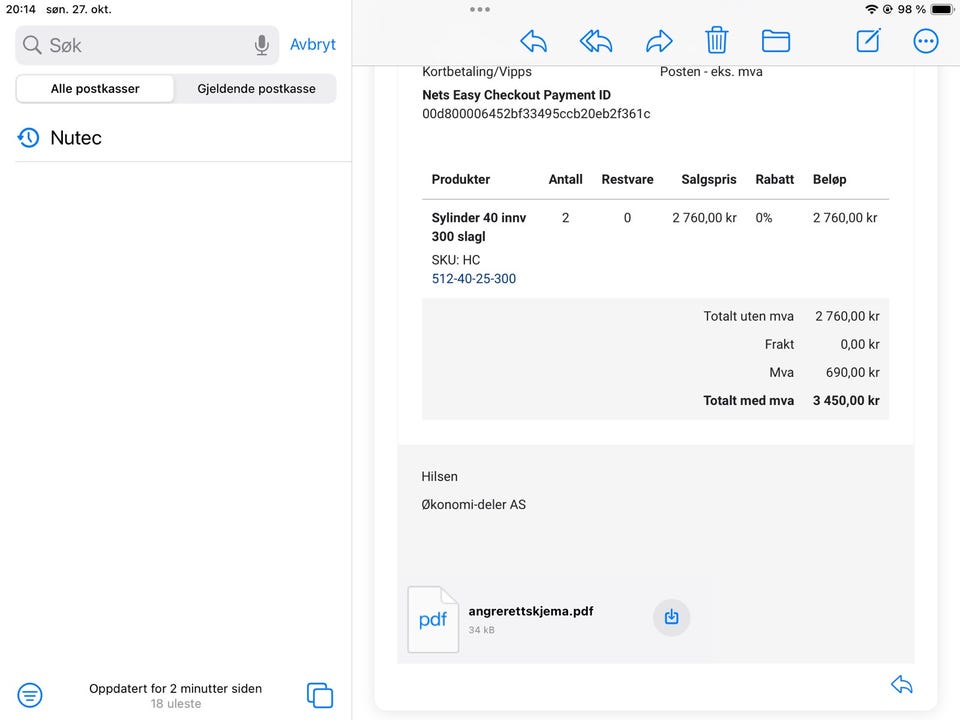960x720 pixels.
Task: Switch to Gjeldende postkasse scope
Action: click(x=256, y=89)
